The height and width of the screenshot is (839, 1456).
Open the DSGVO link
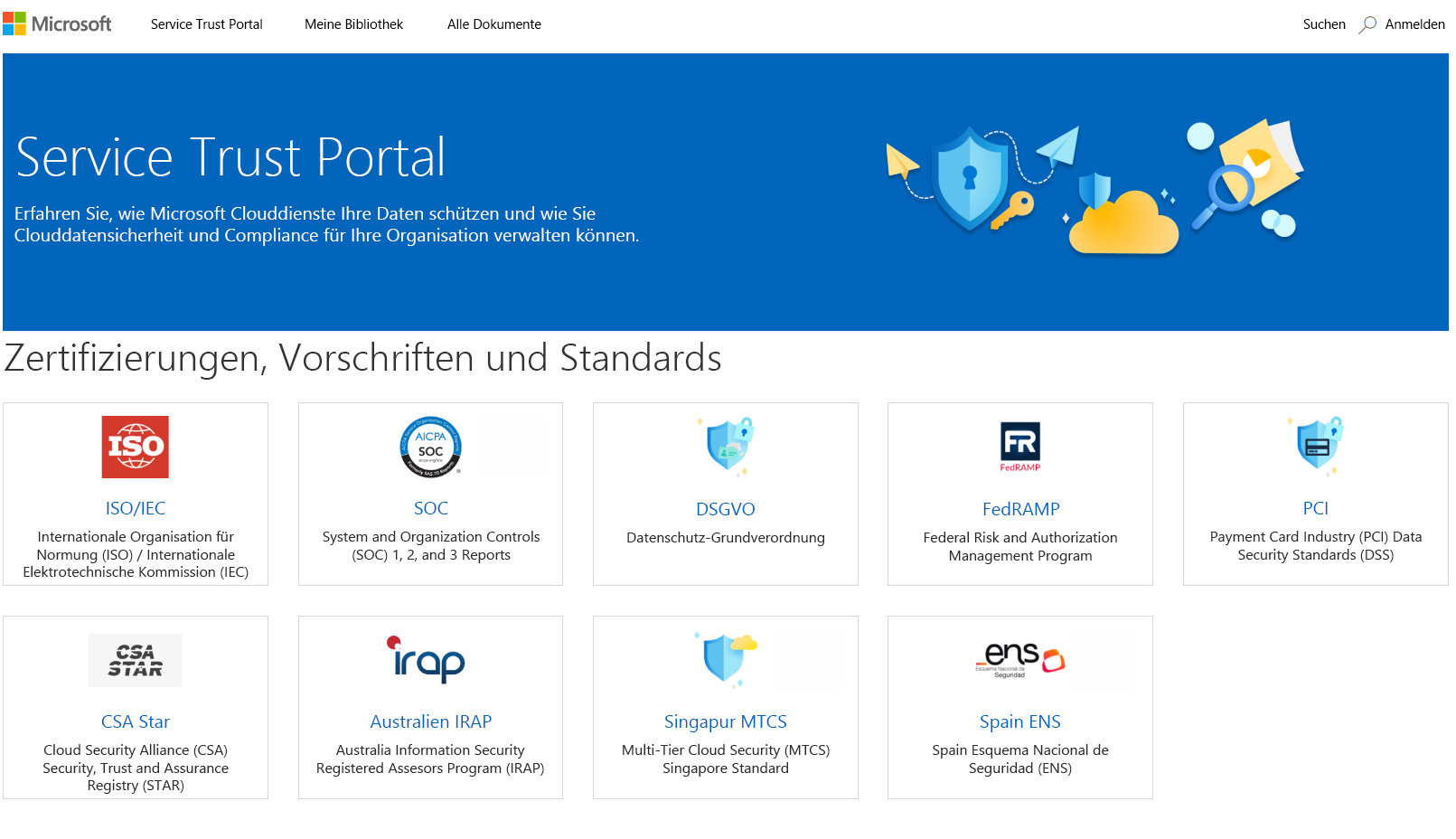(x=726, y=509)
